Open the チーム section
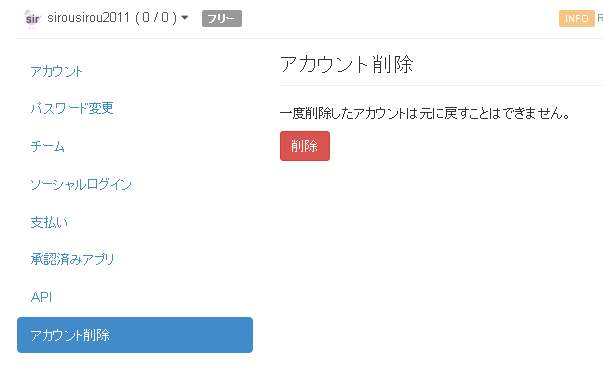The width and height of the screenshot is (603, 377). 48,146
